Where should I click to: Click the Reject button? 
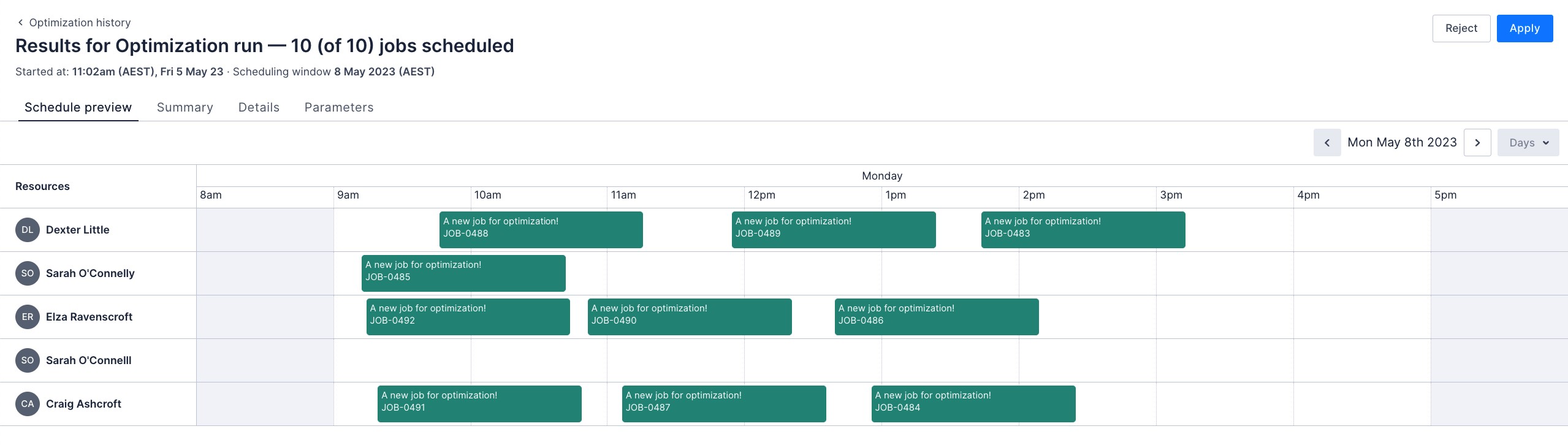1461,28
